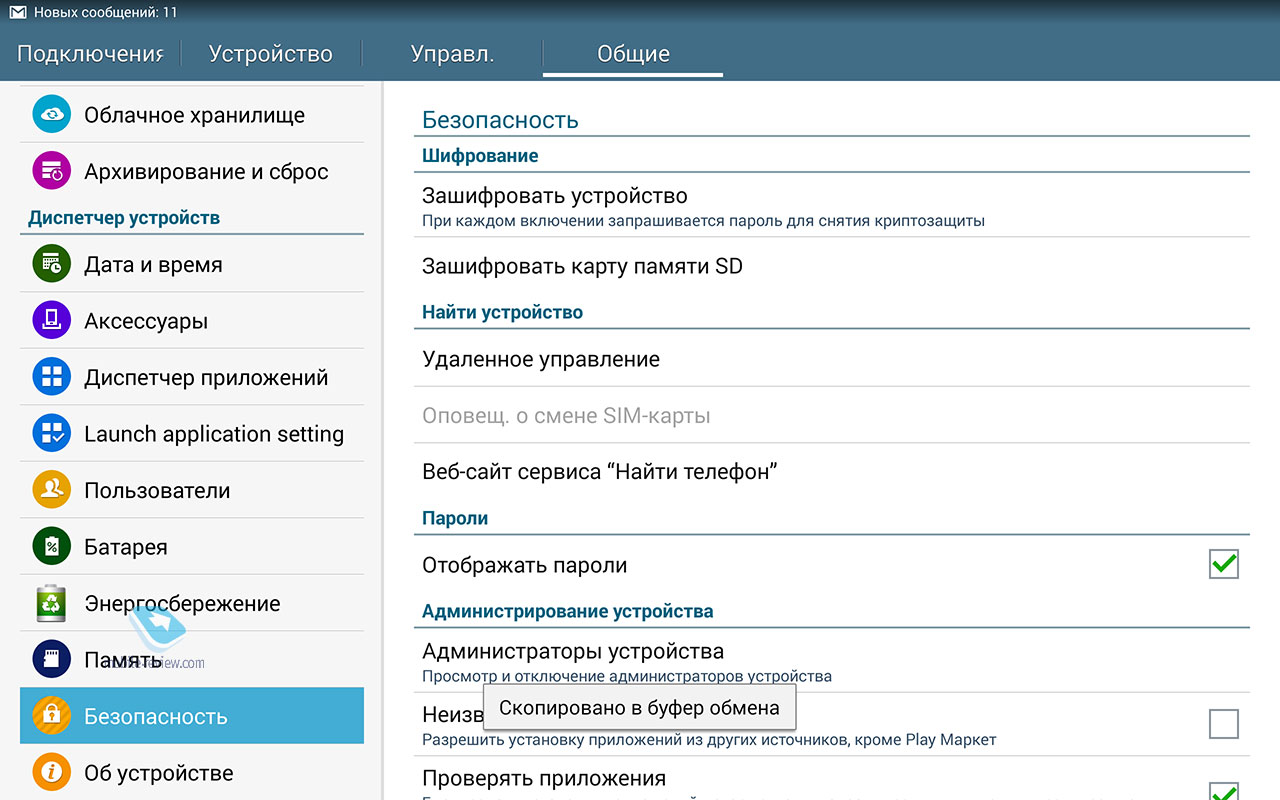Image resolution: width=1280 pixels, height=800 pixels.
Task: Tap the Launch application setting icon
Action: pyautogui.click(x=51, y=434)
